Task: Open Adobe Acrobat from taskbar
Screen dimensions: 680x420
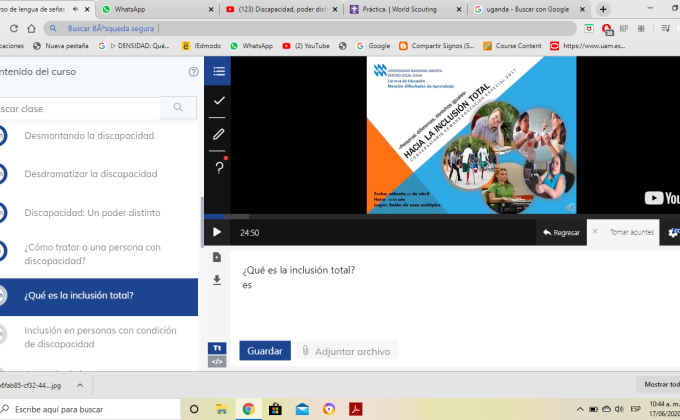Action: click(356, 409)
